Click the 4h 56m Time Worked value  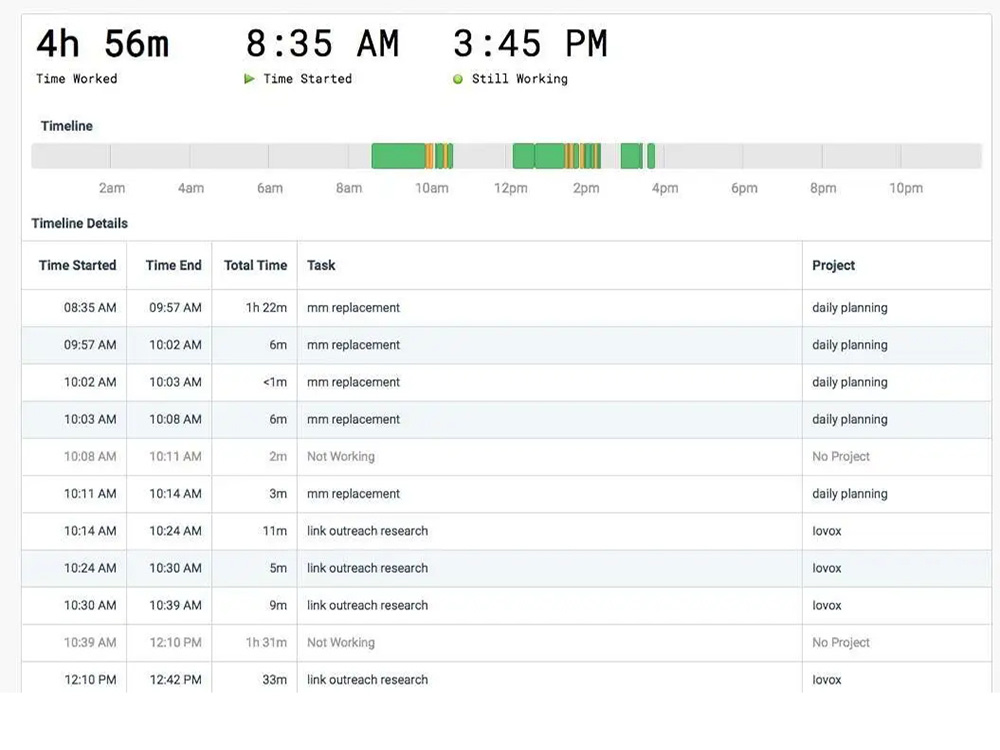(x=103, y=44)
